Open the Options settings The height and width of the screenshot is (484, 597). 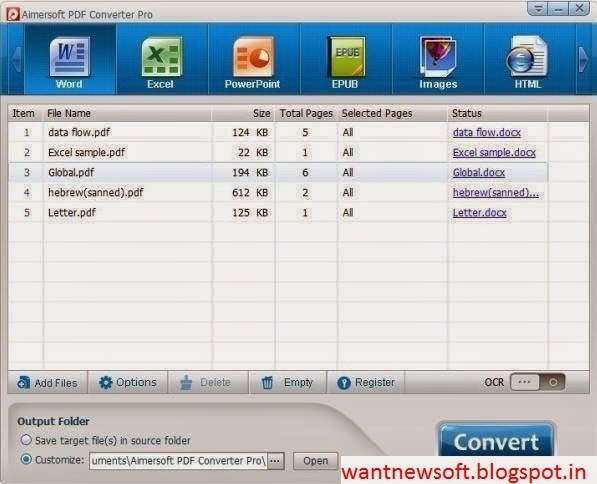pyautogui.click(x=128, y=382)
